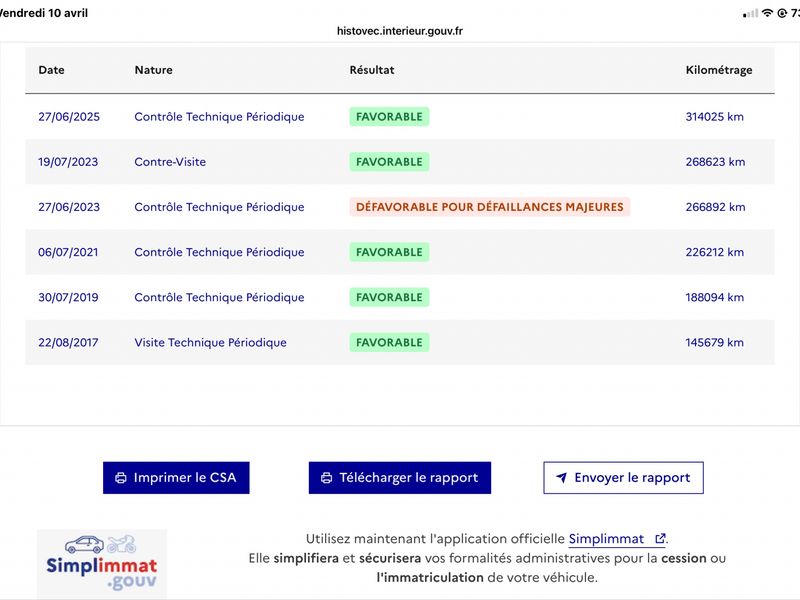Click the Télécharger le rapport button
The width and height of the screenshot is (800, 600).
[x=399, y=478]
